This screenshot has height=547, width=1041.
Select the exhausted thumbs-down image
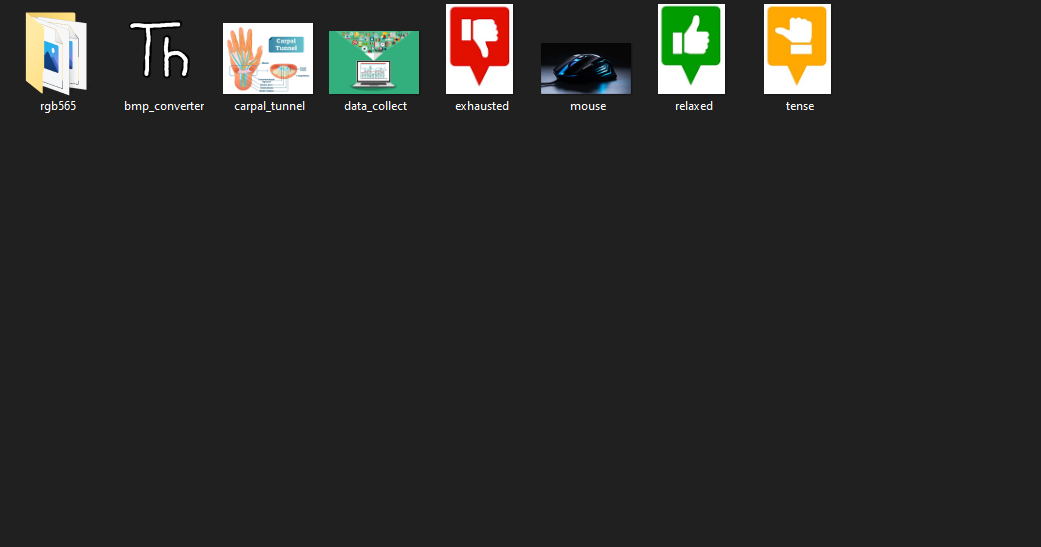[479, 49]
